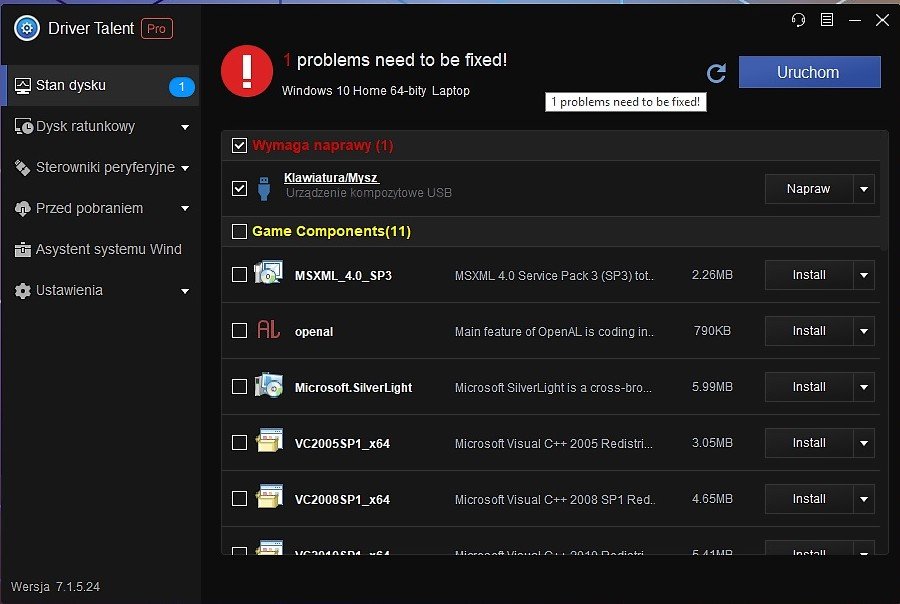Click the Dysk ratunkowy icon
Viewport: 900px width, 604px height.
pyautogui.click(x=23, y=126)
